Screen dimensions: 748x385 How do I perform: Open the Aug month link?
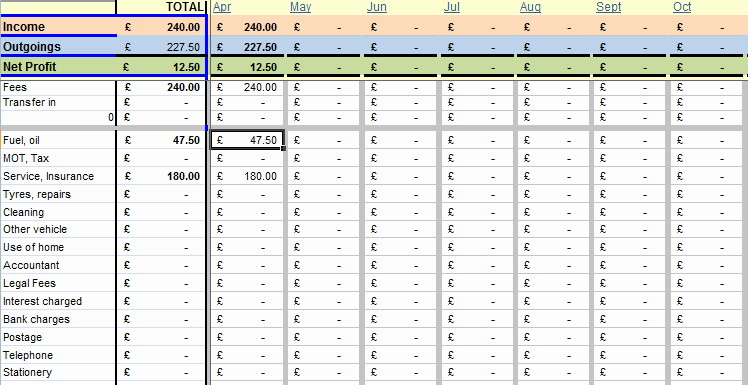coord(530,7)
